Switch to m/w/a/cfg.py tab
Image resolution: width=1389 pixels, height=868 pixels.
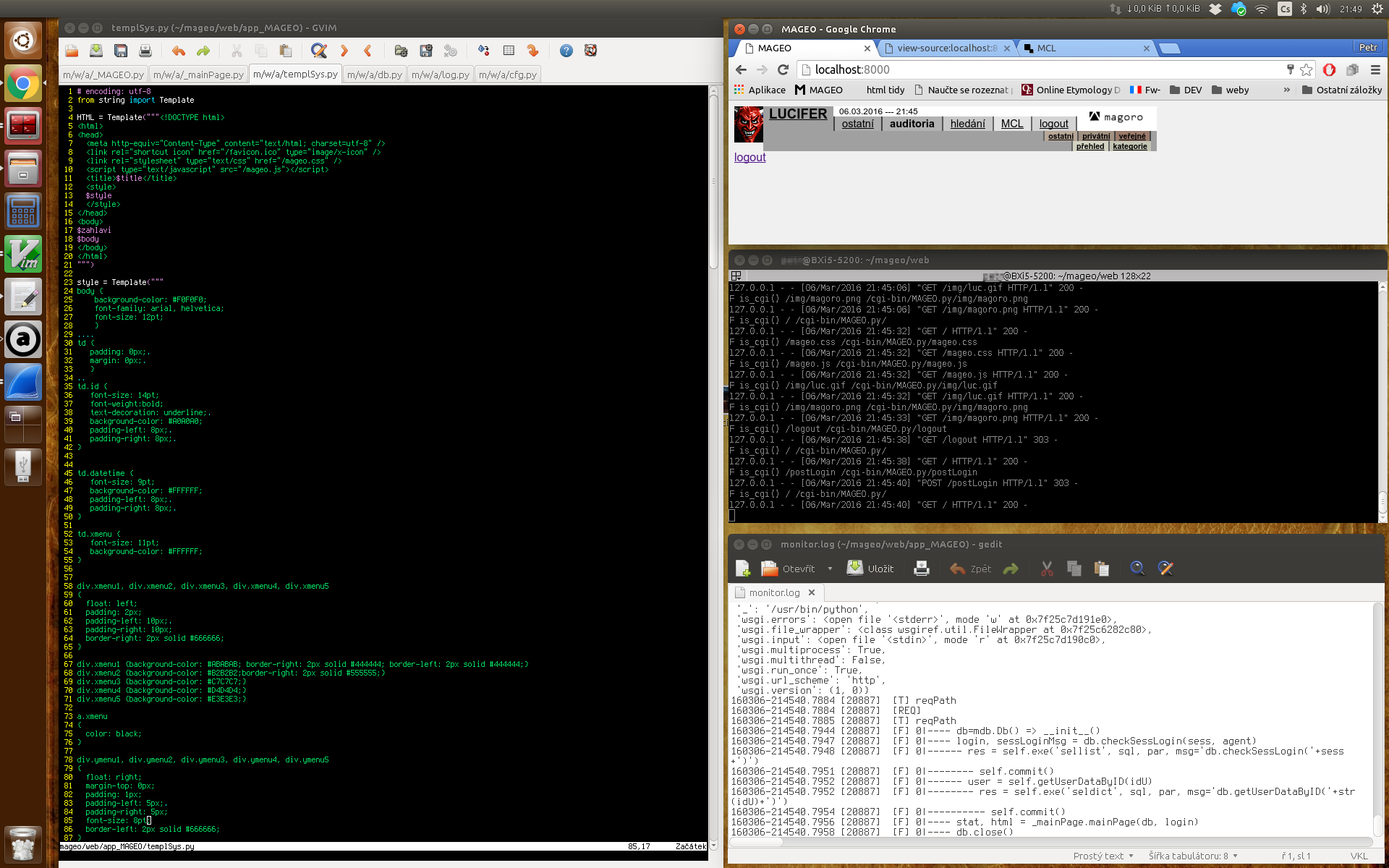tap(508, 75)
